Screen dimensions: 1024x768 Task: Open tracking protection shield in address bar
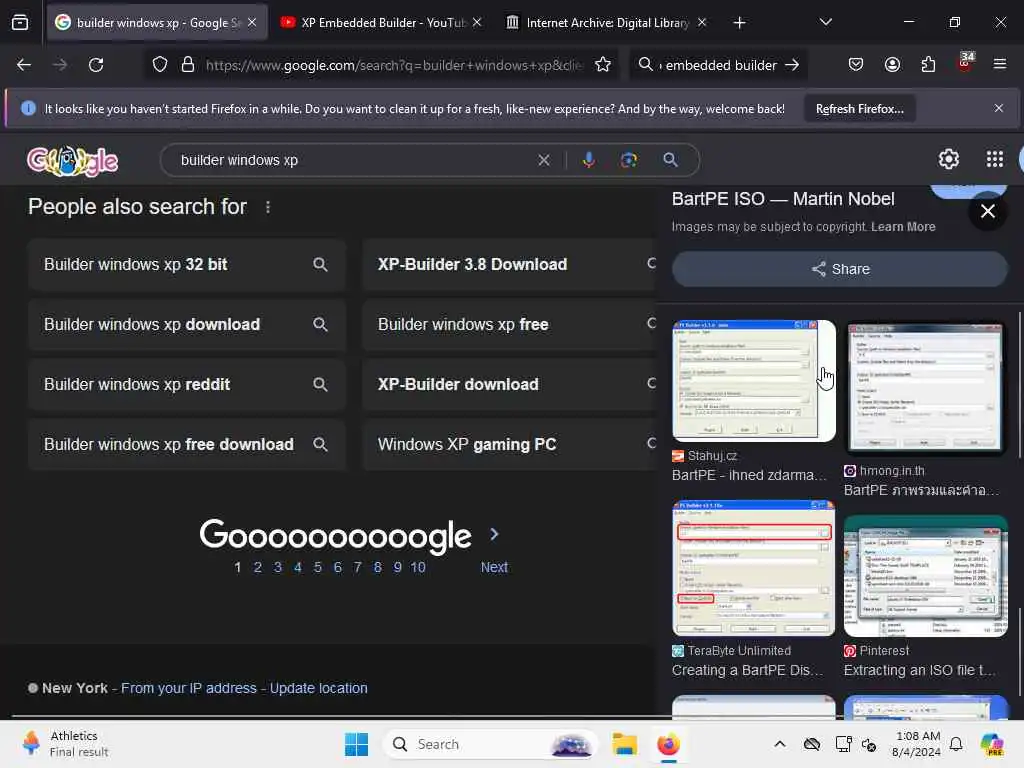coord(160,65)
